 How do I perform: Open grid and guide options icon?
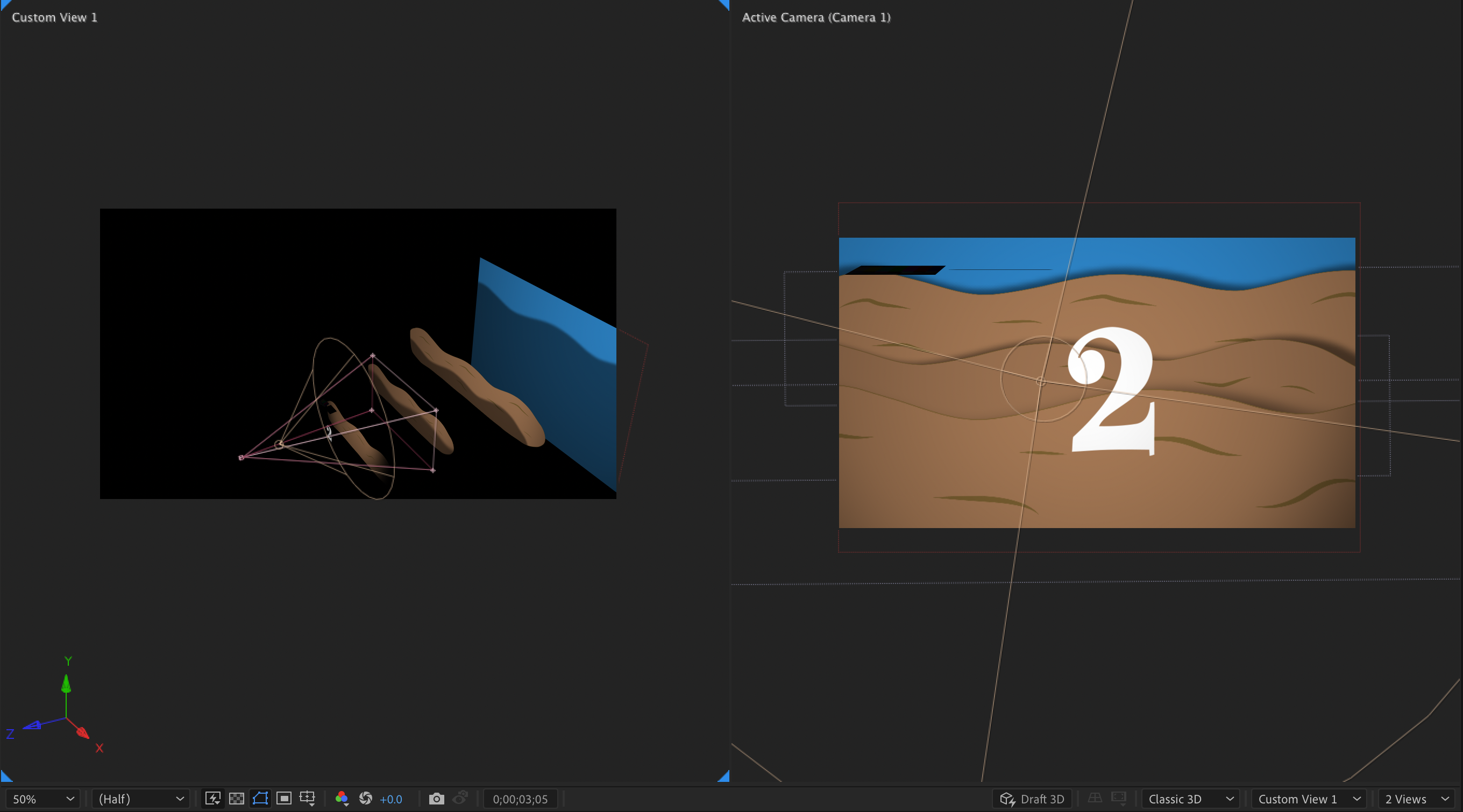point(307,799)
